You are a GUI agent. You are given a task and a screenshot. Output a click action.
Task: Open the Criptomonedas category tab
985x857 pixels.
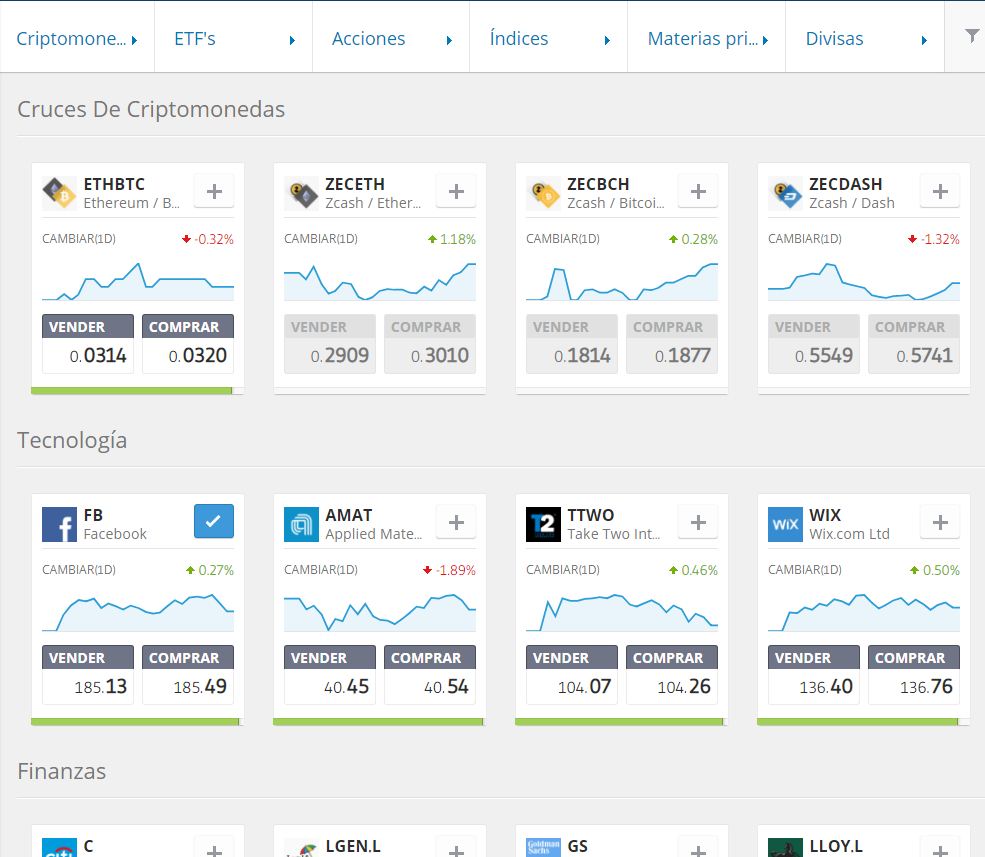point(77,37)
